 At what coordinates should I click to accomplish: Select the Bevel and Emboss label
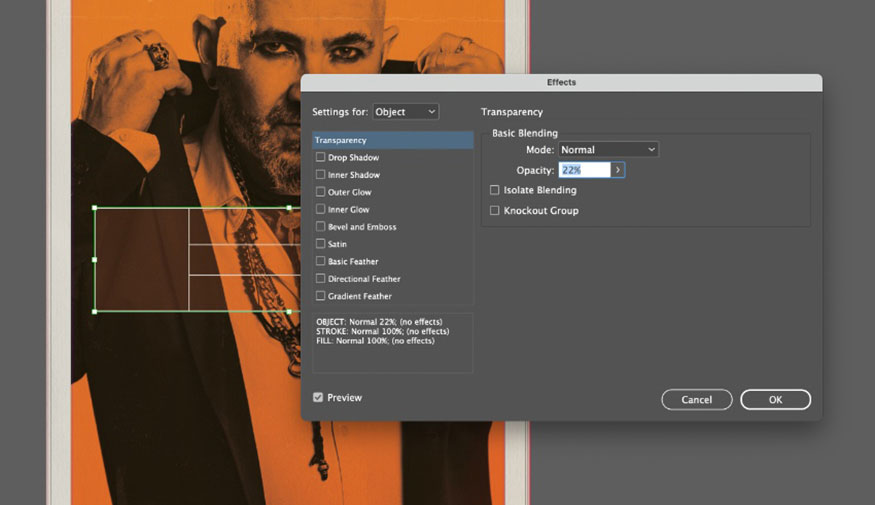[x=362, y=227]
